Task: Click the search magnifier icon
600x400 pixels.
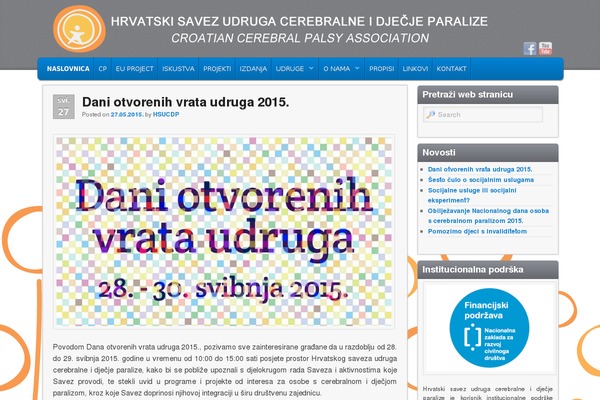Action: pyautogui.click(x=431, y=114)
